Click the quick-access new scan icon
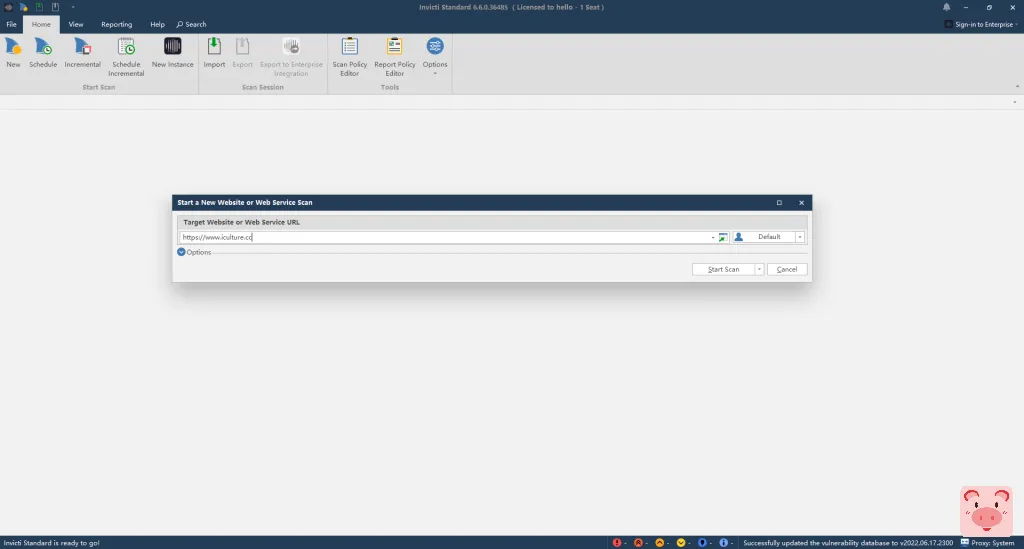The width and height of the screenshot is (1024, 549). coord(24,7)
